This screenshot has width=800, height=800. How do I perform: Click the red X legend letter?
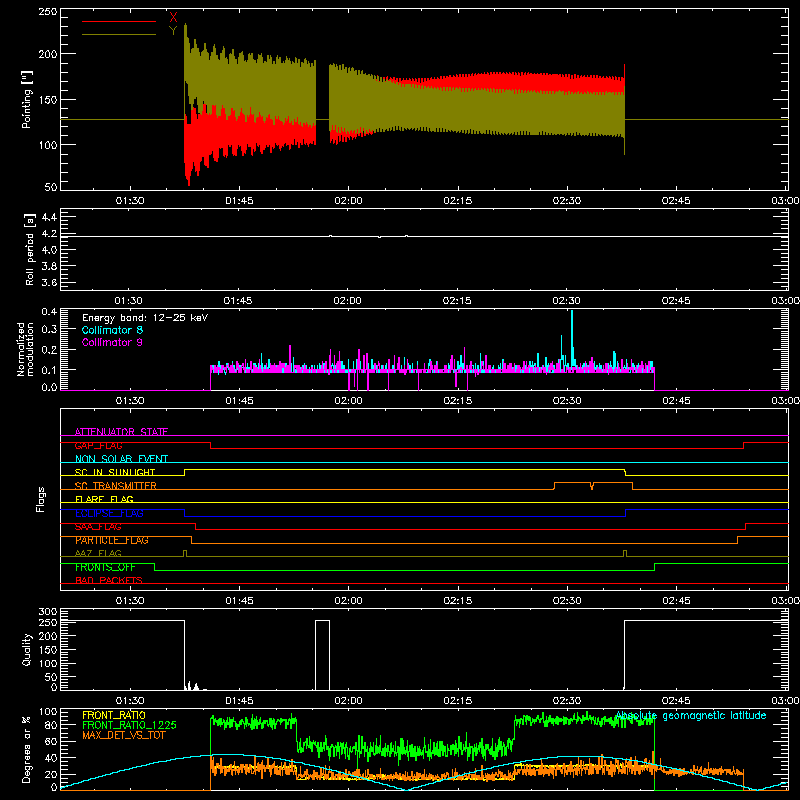pyautogui.click(x=173, y=17)
